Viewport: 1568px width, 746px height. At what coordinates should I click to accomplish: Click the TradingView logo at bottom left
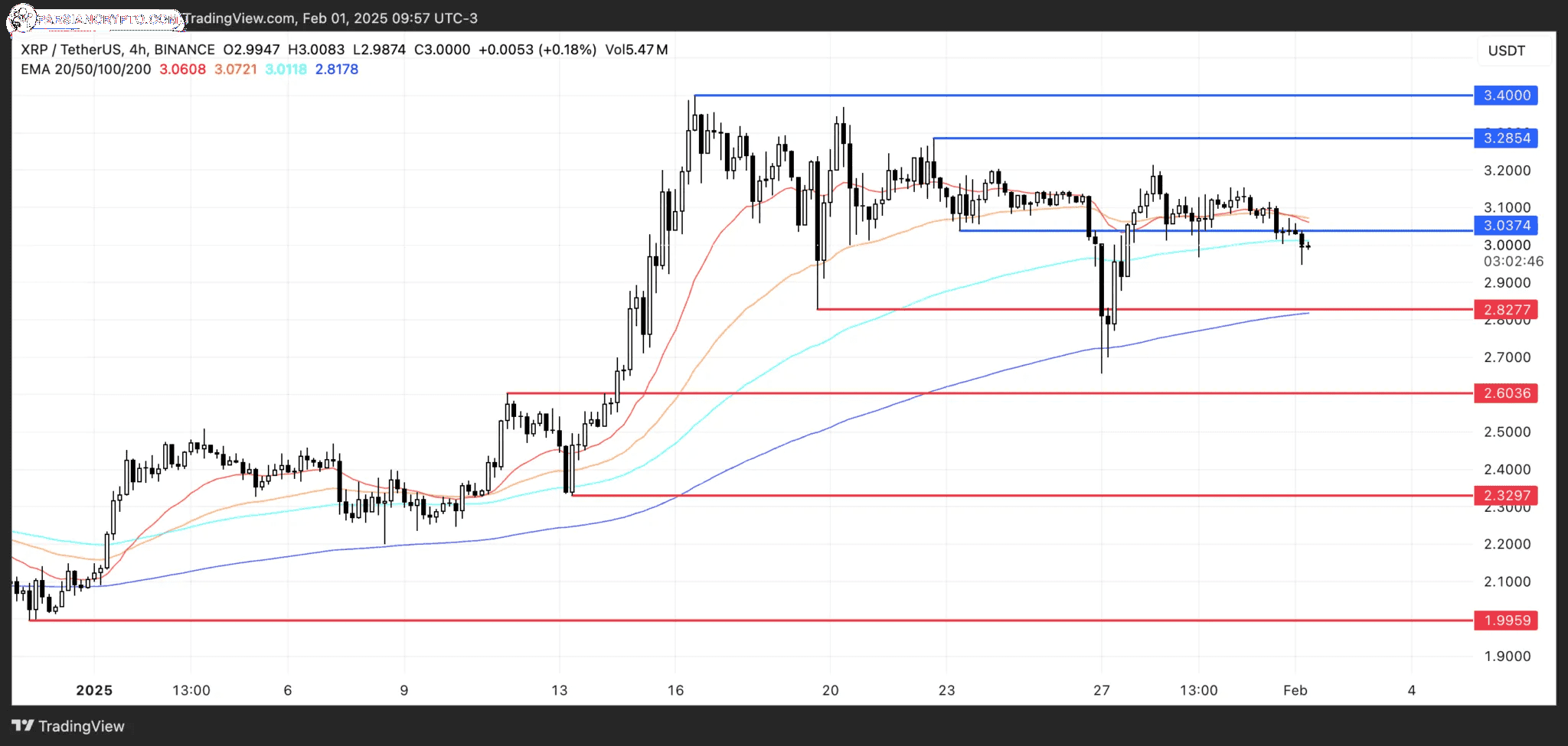pyautogui.click(x=68, y=726)
